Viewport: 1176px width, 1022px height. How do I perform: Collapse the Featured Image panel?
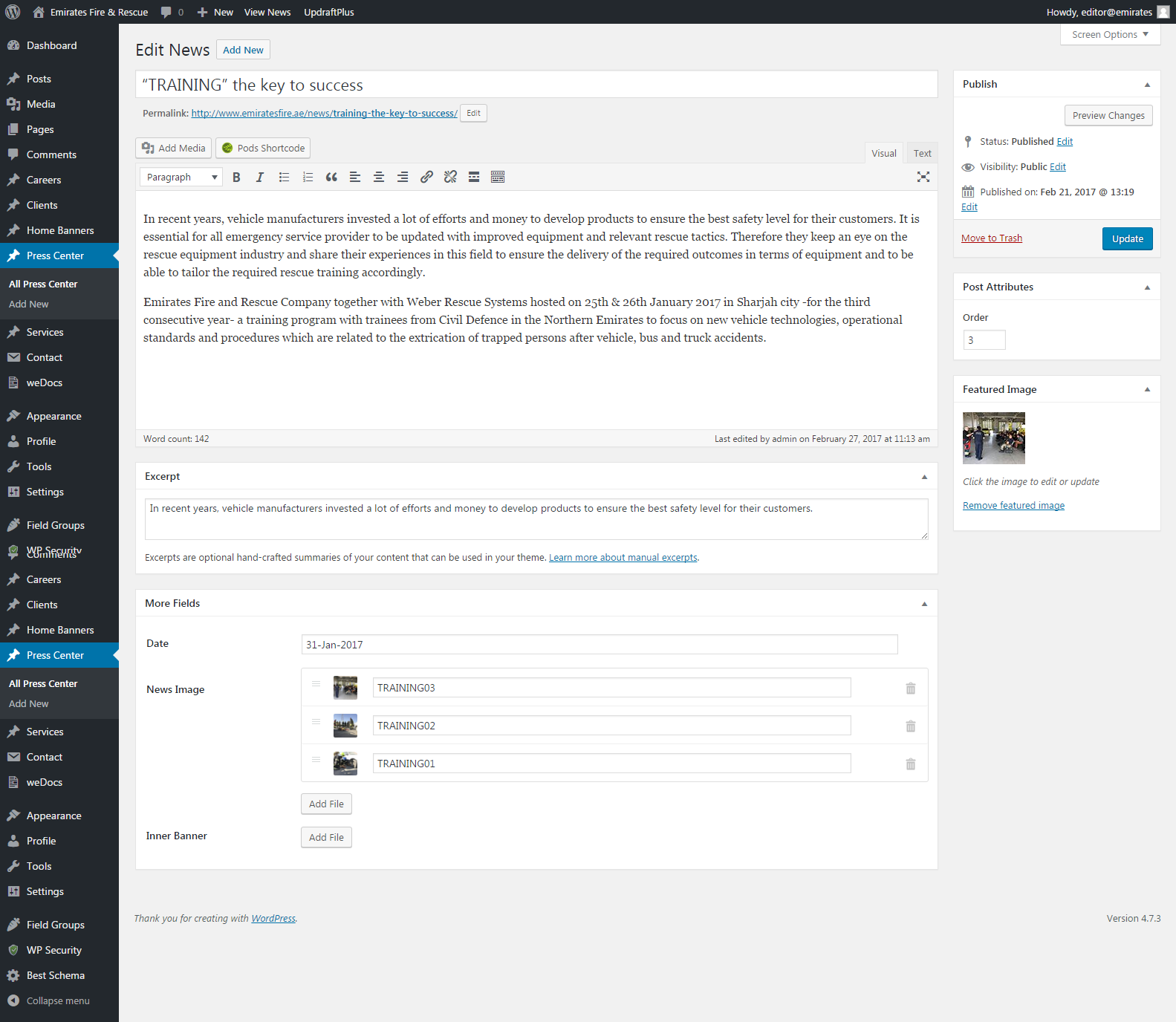pyautogui.click(x=1147, y=389)
